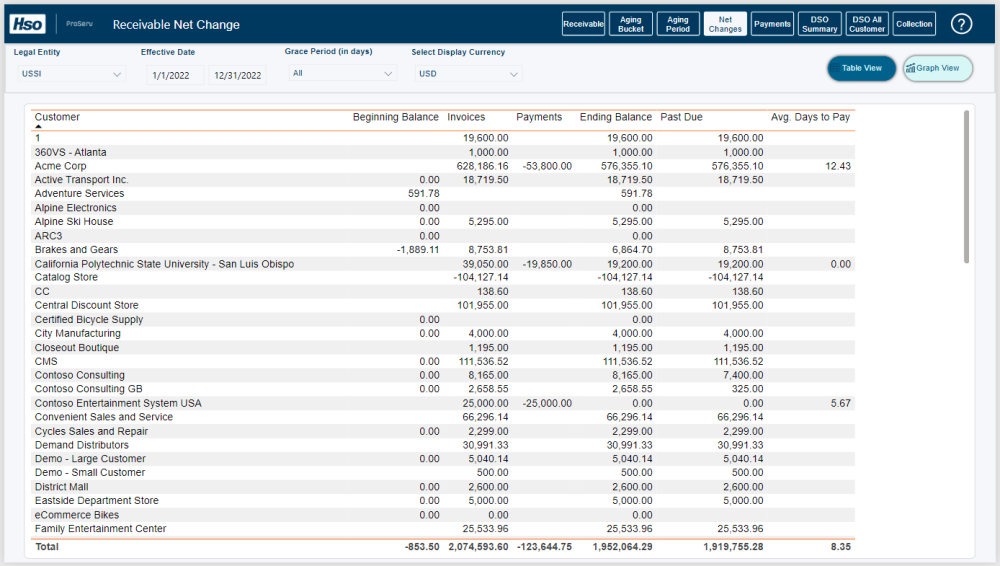The width and height of the screenshot is (1000, 566).
Task: Sort by Ending Balance column header
Action: pyautogui.click(x=615, y=117)
